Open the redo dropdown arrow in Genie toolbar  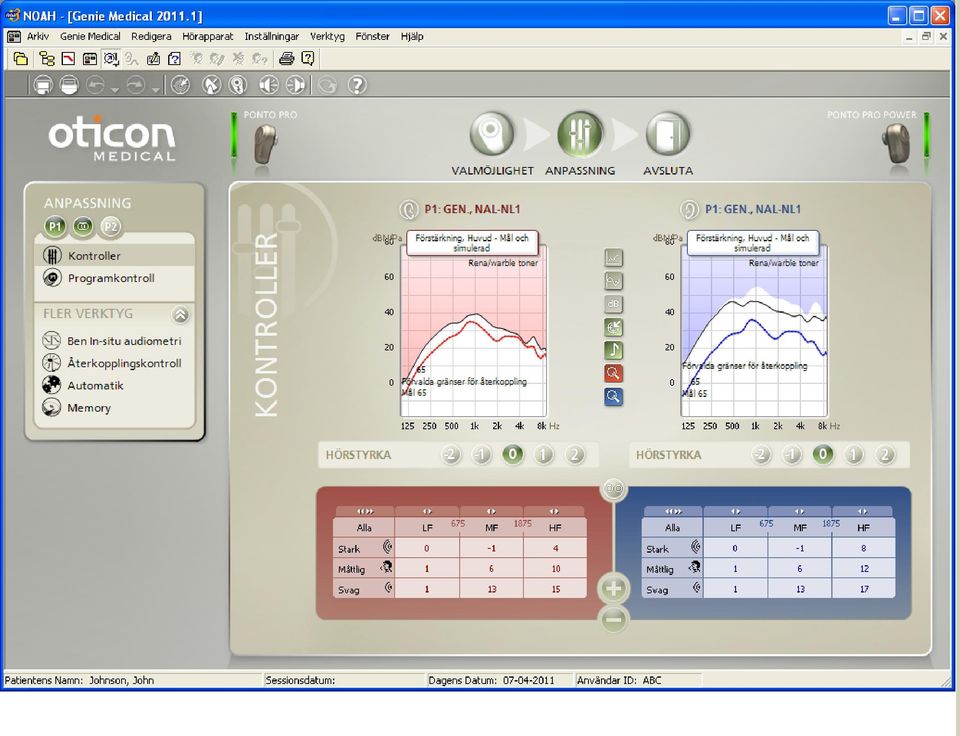click(x=156, y=89)
